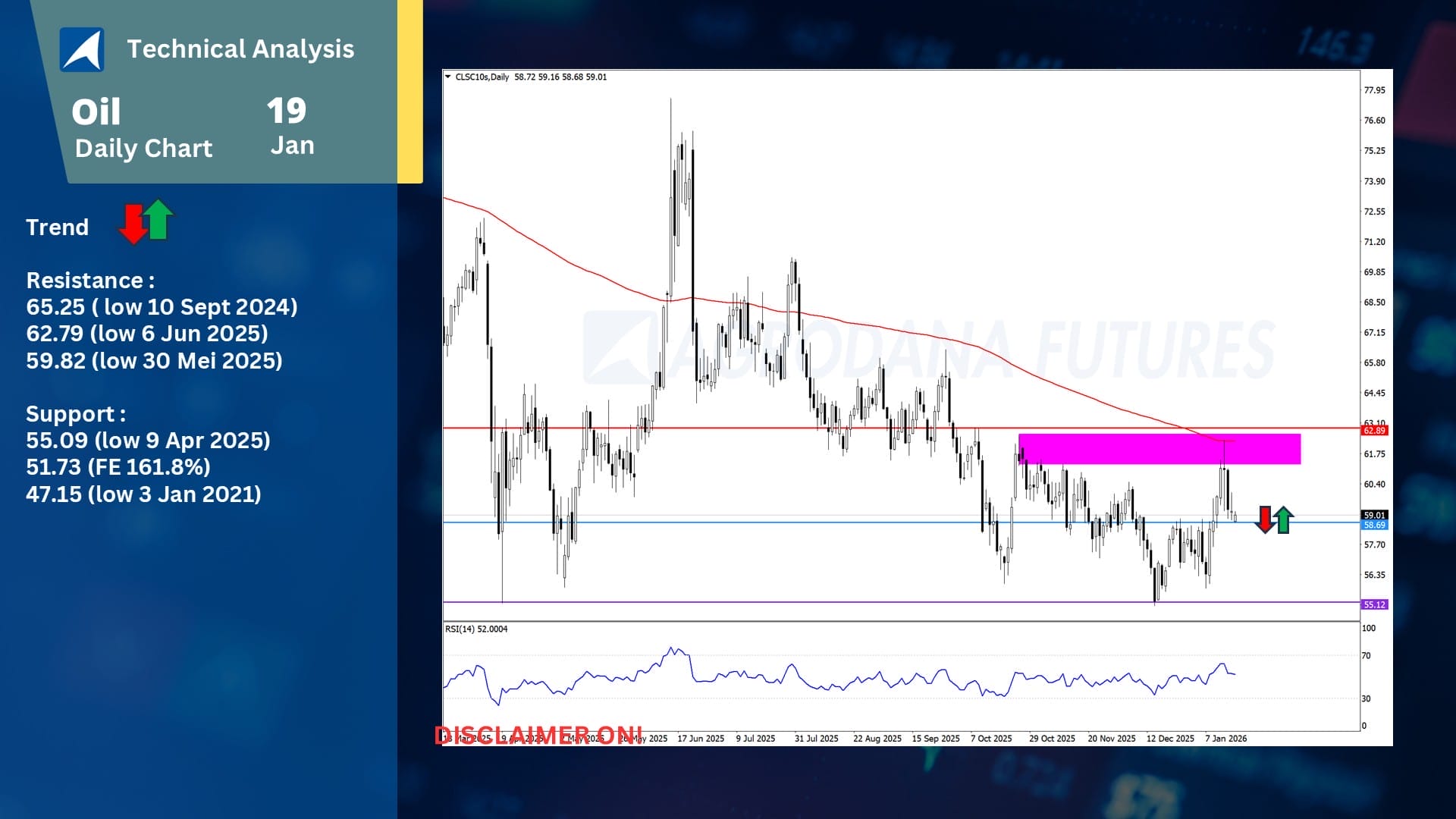Click the purple 55.12 price label
Image resolution: width=1456 pixels, height=819 pixels.
point(1374,604)
